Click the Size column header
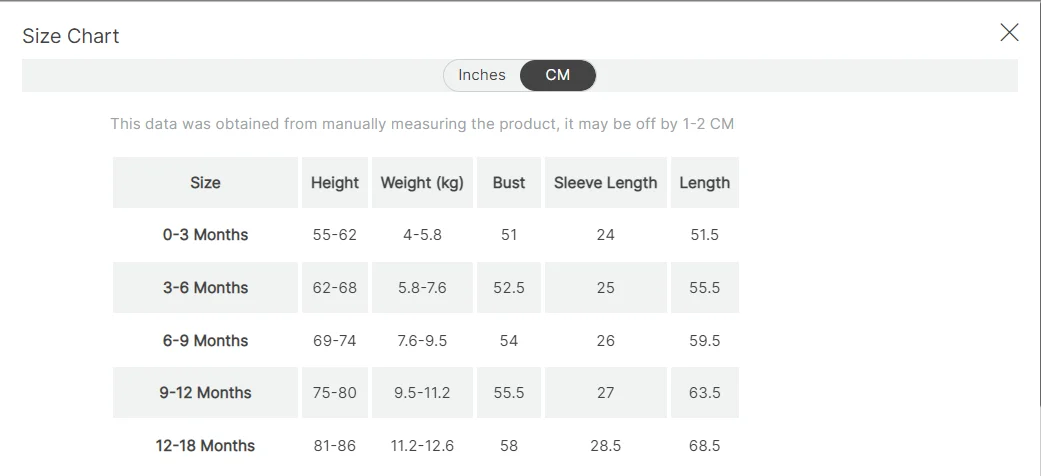1041x476 pixels. click(205, 183)
